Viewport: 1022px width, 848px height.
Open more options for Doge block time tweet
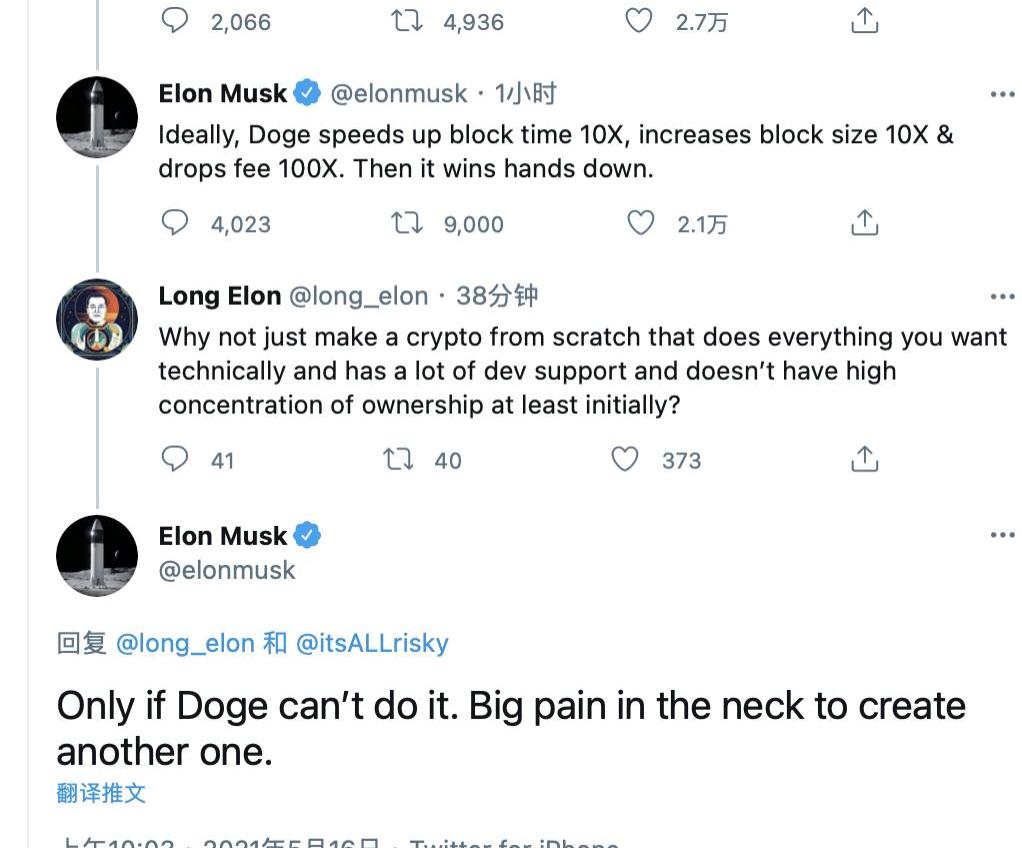(x=1002, y=94)
